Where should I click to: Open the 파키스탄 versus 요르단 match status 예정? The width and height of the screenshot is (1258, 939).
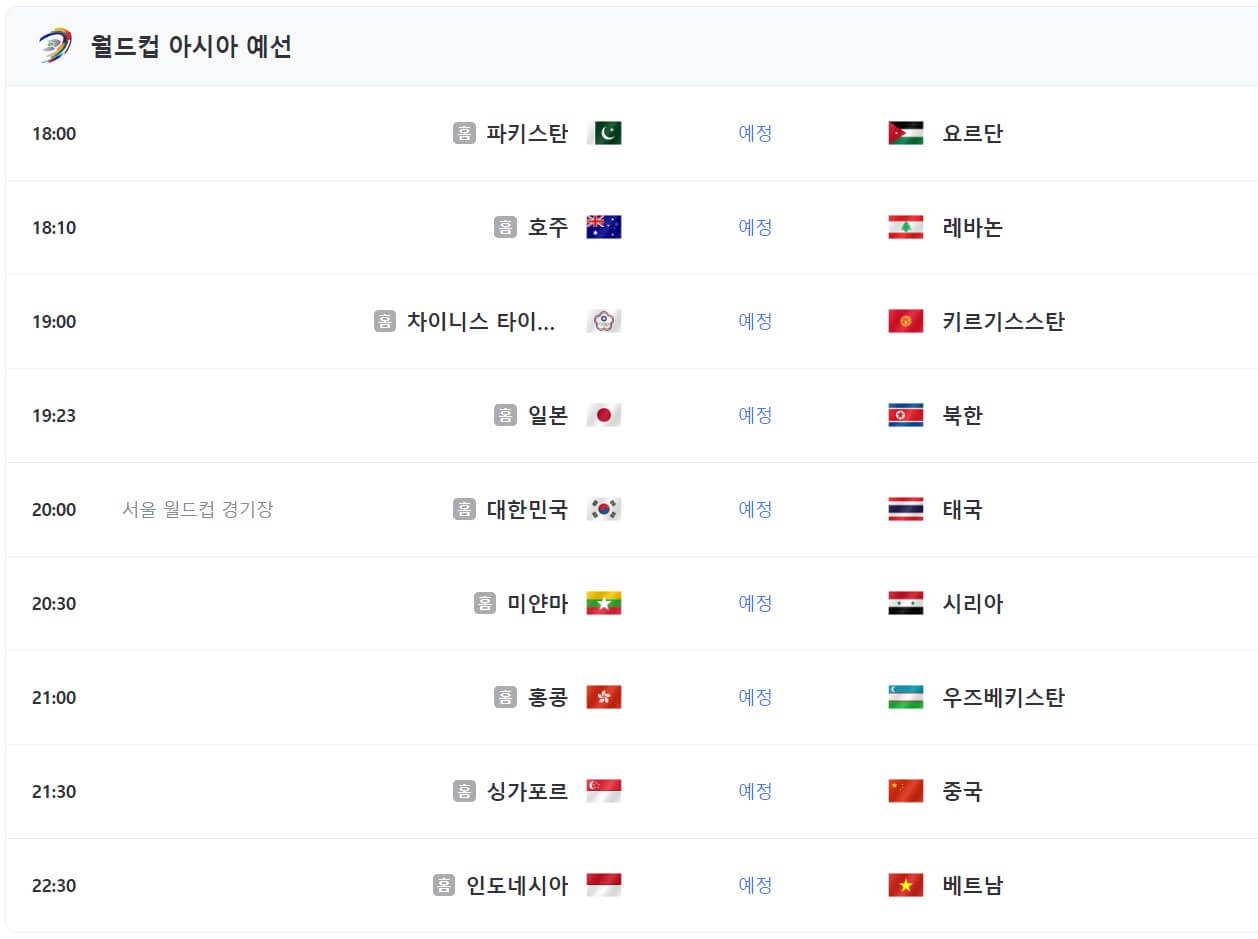coord(754,133)
